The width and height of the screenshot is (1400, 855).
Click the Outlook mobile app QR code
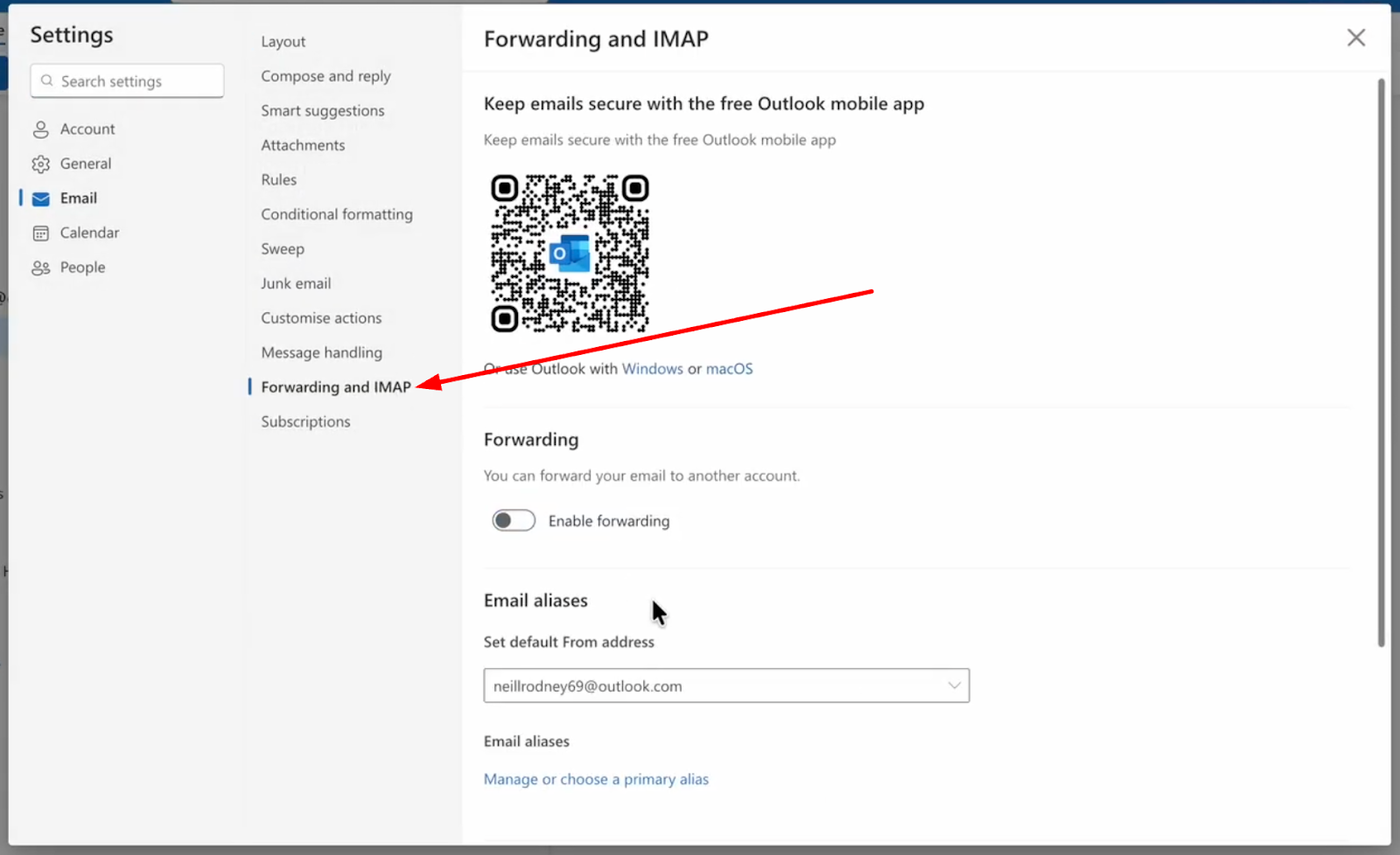click(570, 253)
